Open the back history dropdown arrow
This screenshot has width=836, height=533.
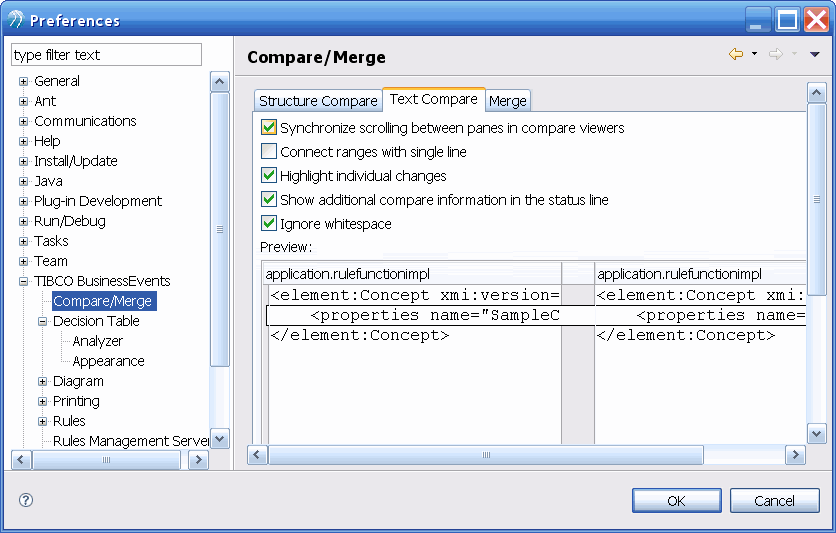(754, 55)
